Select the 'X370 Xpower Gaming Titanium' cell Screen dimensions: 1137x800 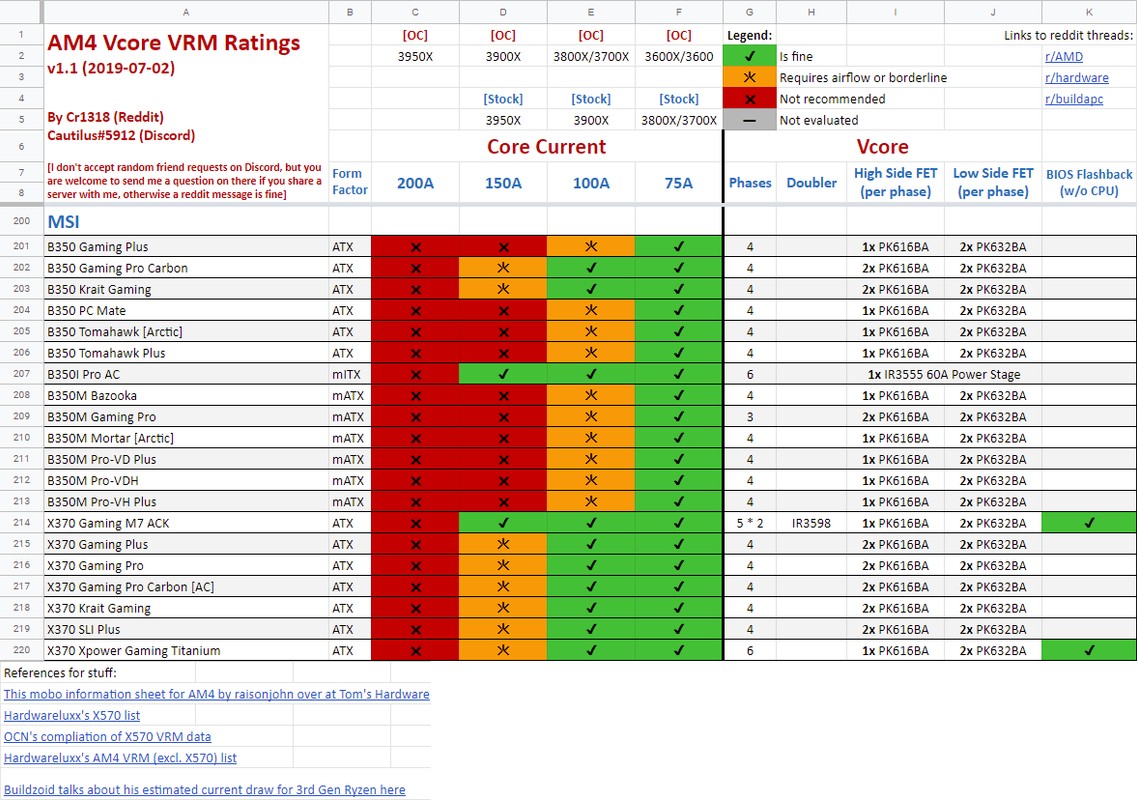[186, 651]
